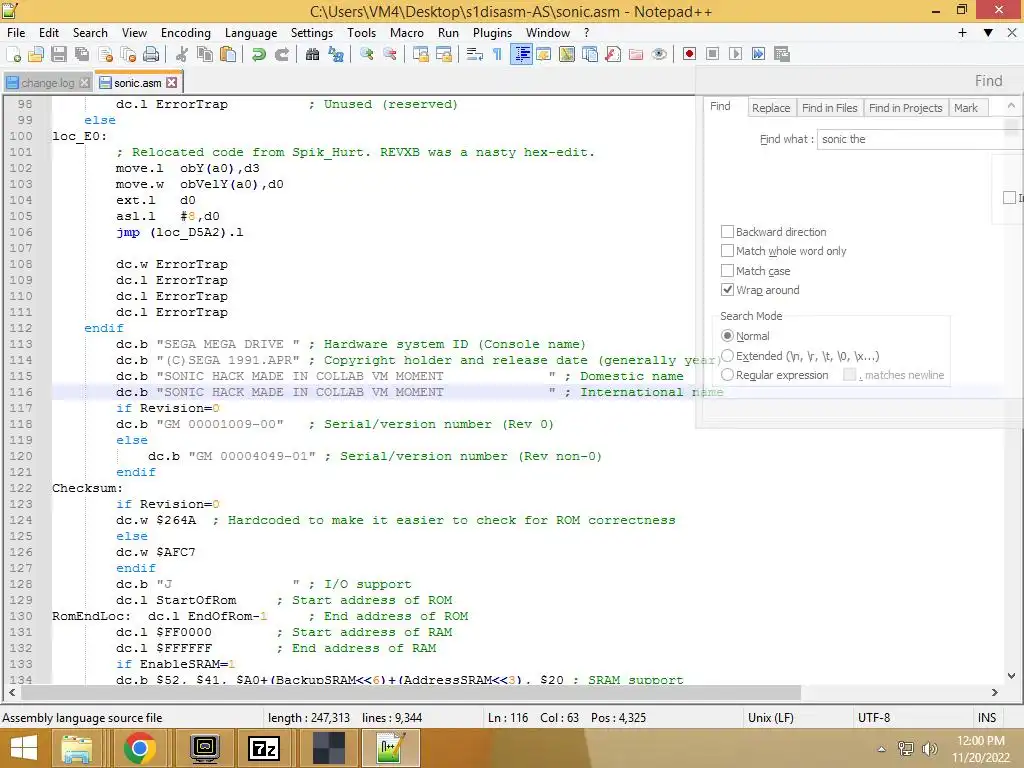Viewport: 1024px width, 768px height.
Task: Cut selection with the scissors icon
Action: tap(182, 54)
